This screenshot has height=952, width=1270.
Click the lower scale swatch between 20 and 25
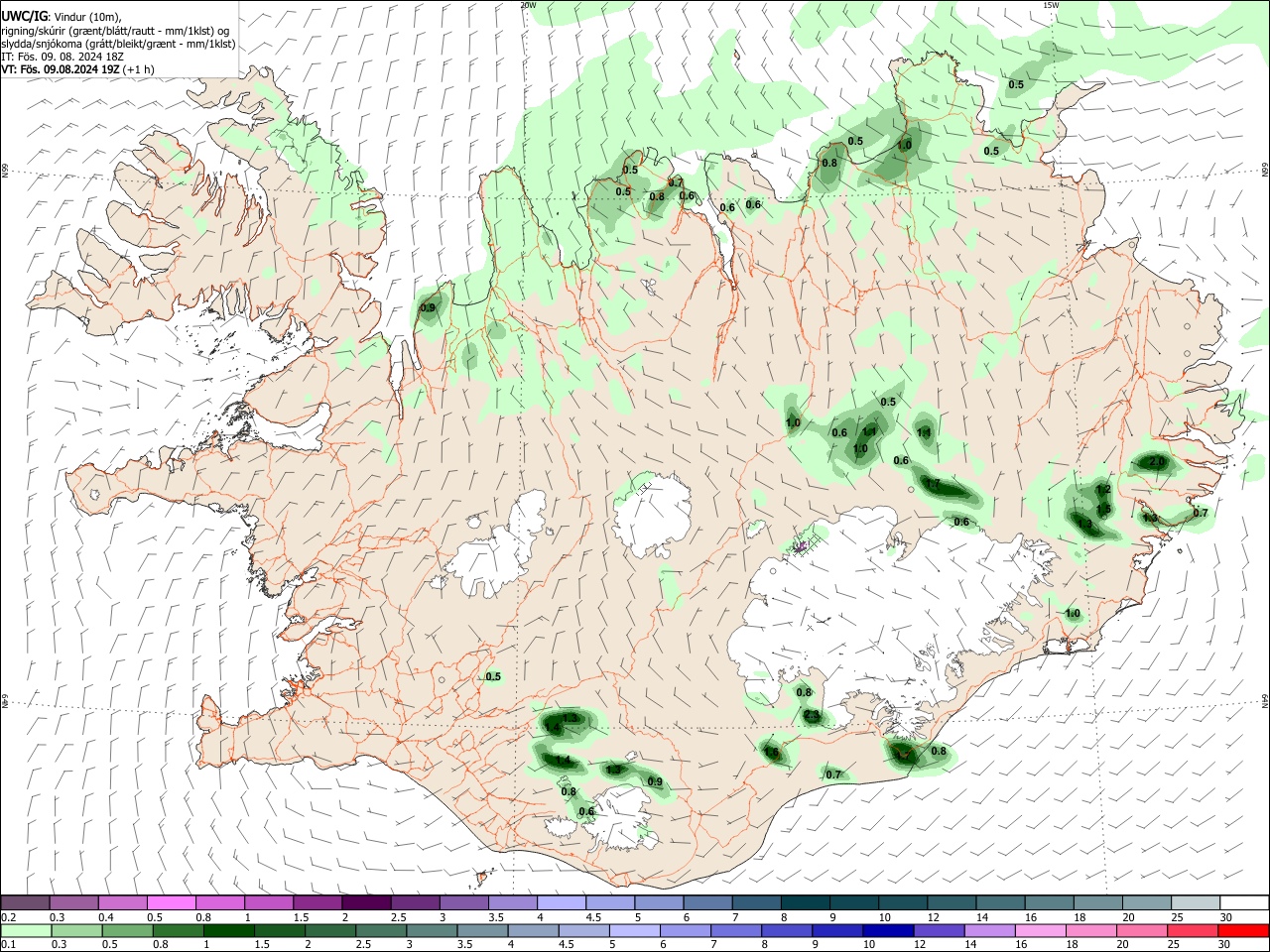tap(1142, 931)
